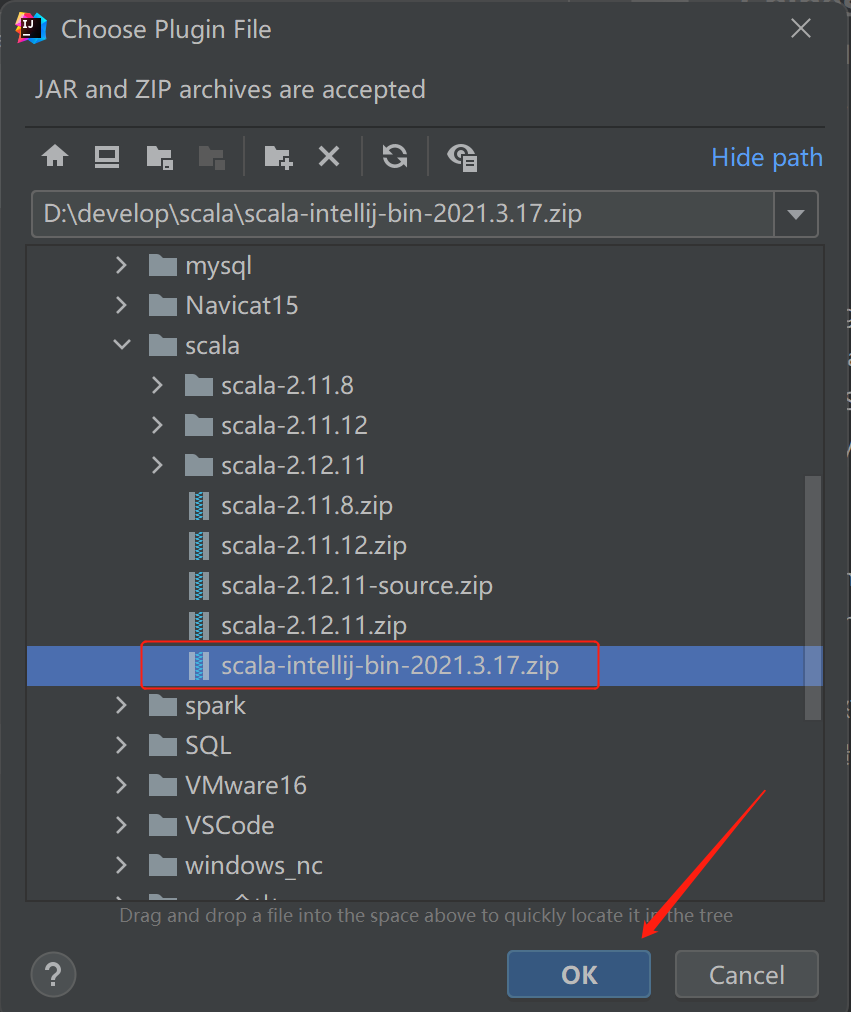
Task: Click the Delete (X) toolbar icon
Action: (x=329, y=156)
